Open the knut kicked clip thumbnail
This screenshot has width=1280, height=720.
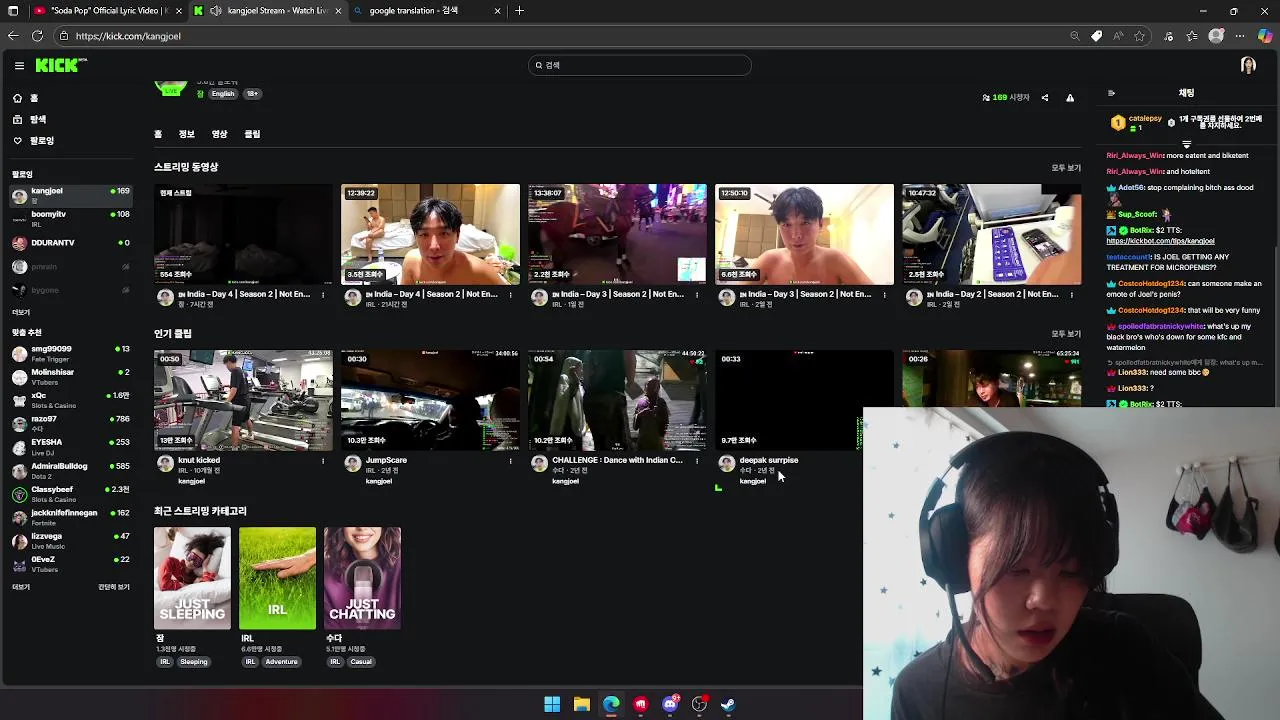pos(243,400)
